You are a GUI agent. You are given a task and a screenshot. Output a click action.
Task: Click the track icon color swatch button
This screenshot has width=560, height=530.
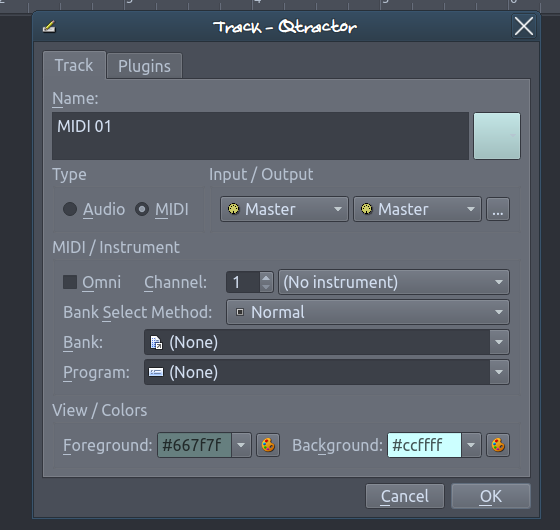pyautogui.click(x=497, y=136)
